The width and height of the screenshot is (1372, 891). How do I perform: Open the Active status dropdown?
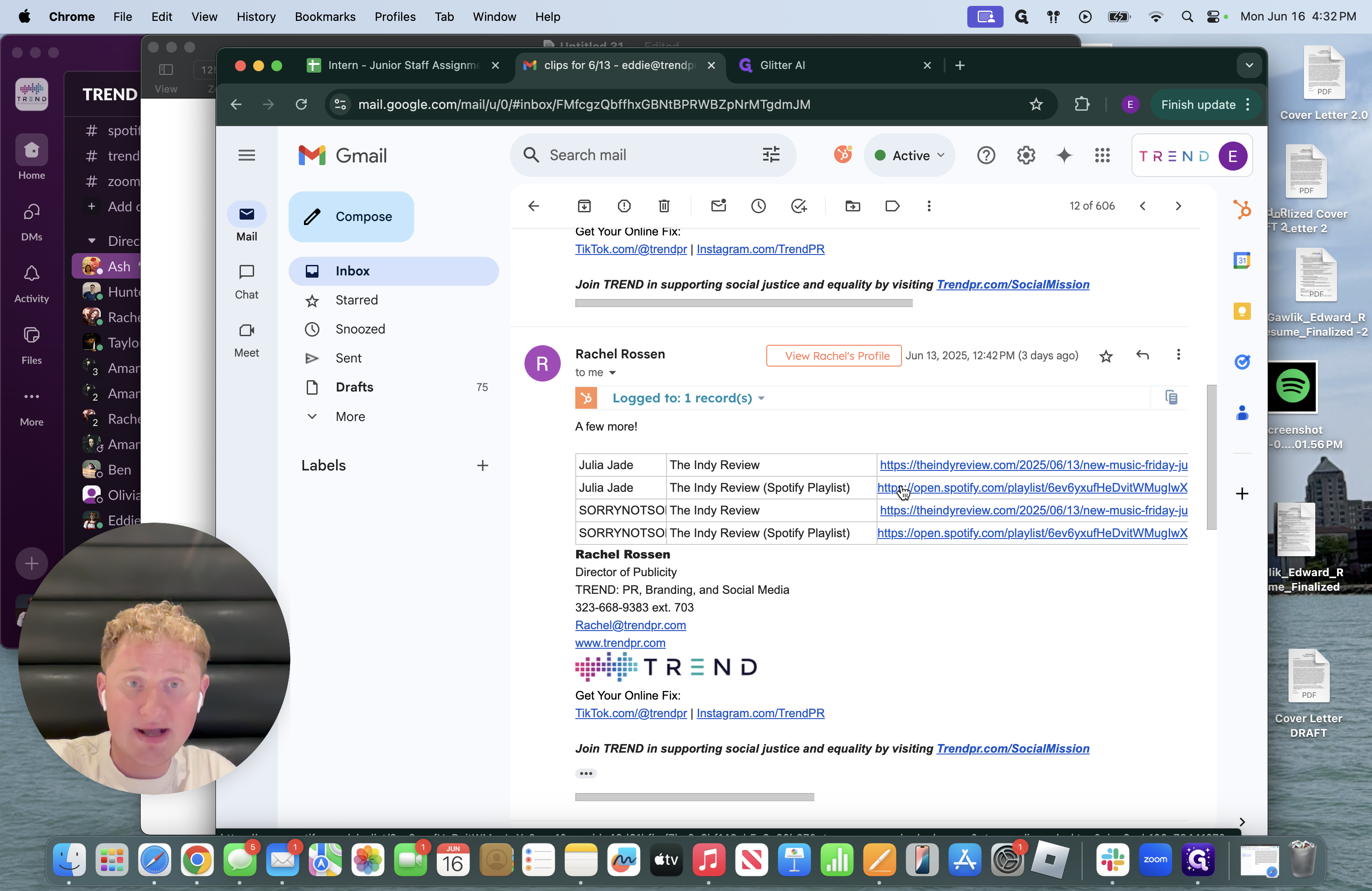[x=910, y=156]
